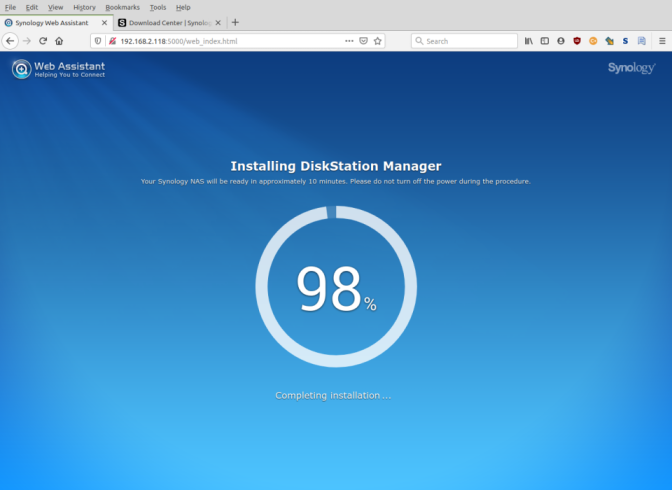Click the insecure connection padlock icon
Screen dimensions: 672x490
(x=112, y=41)
